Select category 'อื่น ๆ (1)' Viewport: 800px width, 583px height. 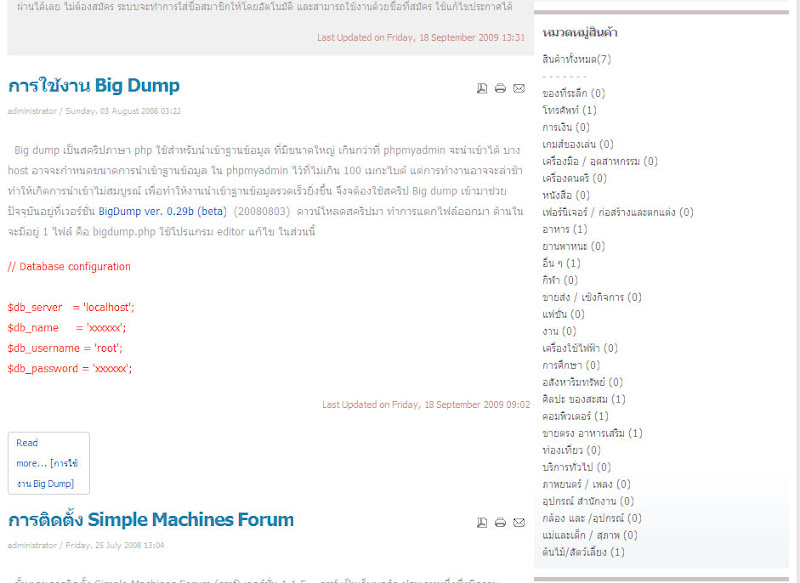[x=561, y=263]
